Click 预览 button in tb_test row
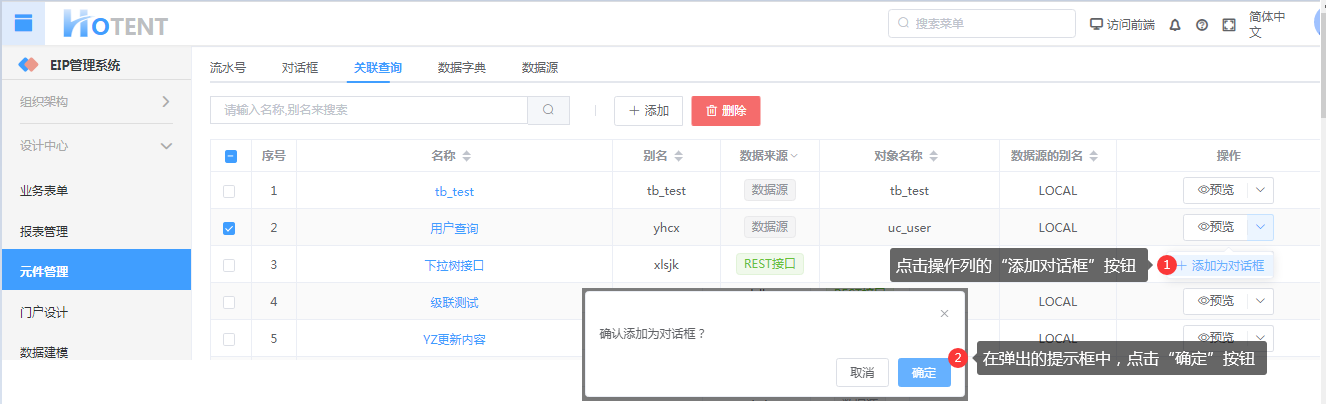 (1215, 190)
